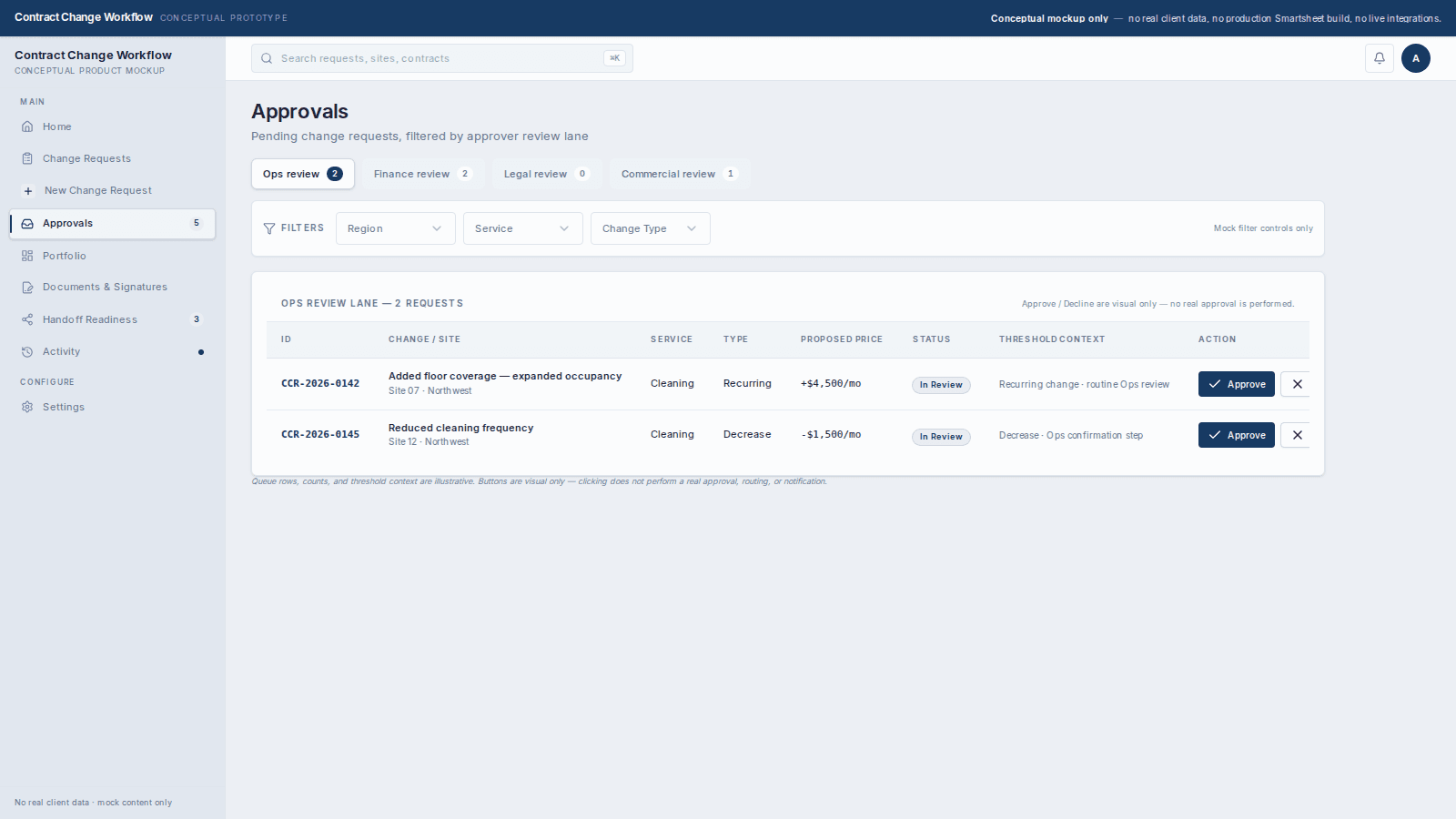Click request ID CCR-2026-0145
The image size is (1456, 819).
point(320,435)
